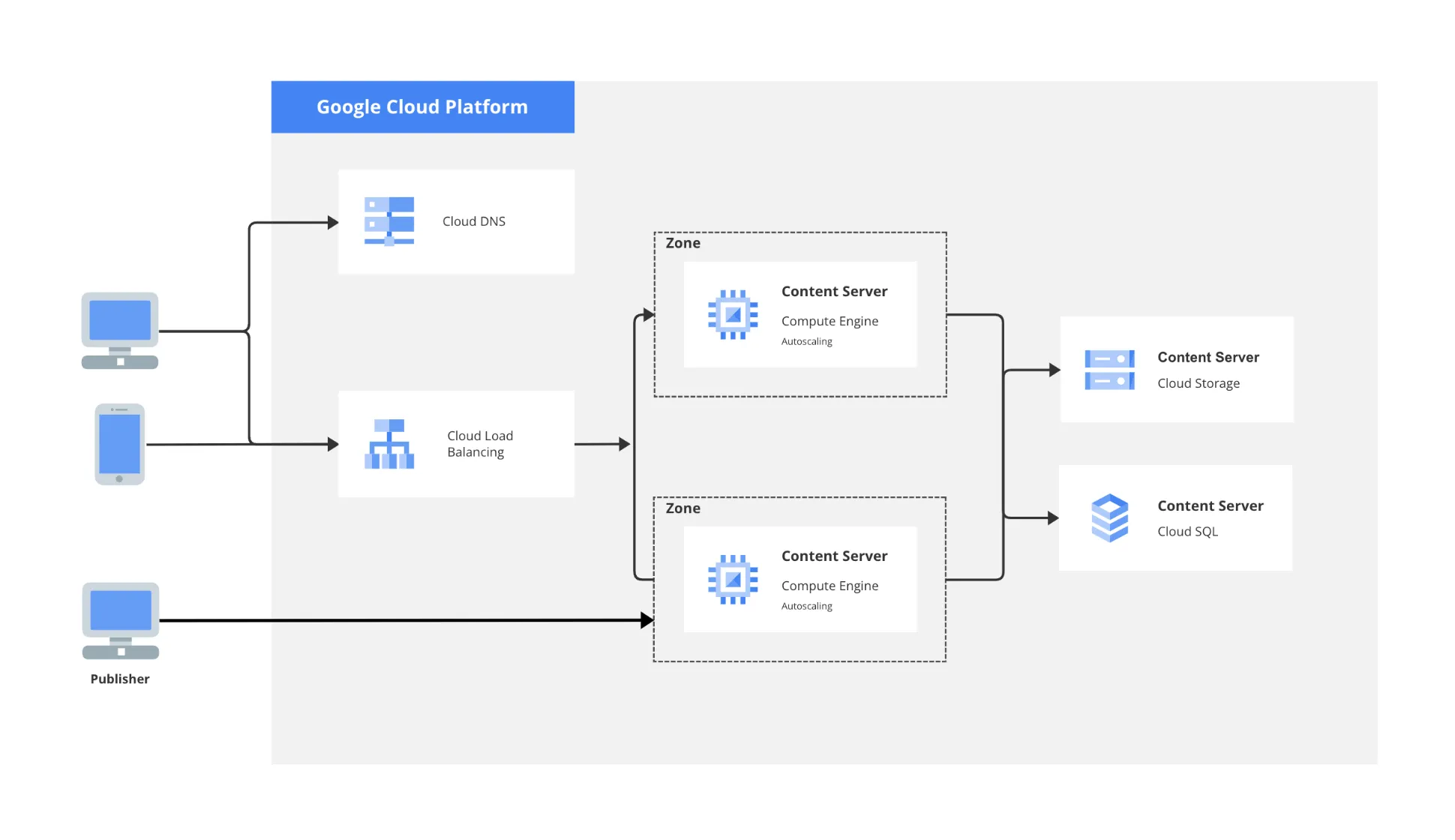Select the bottom zone Compute Engine chip icon
Screen dimensions: 1455x840
click(x=733, y=579)
